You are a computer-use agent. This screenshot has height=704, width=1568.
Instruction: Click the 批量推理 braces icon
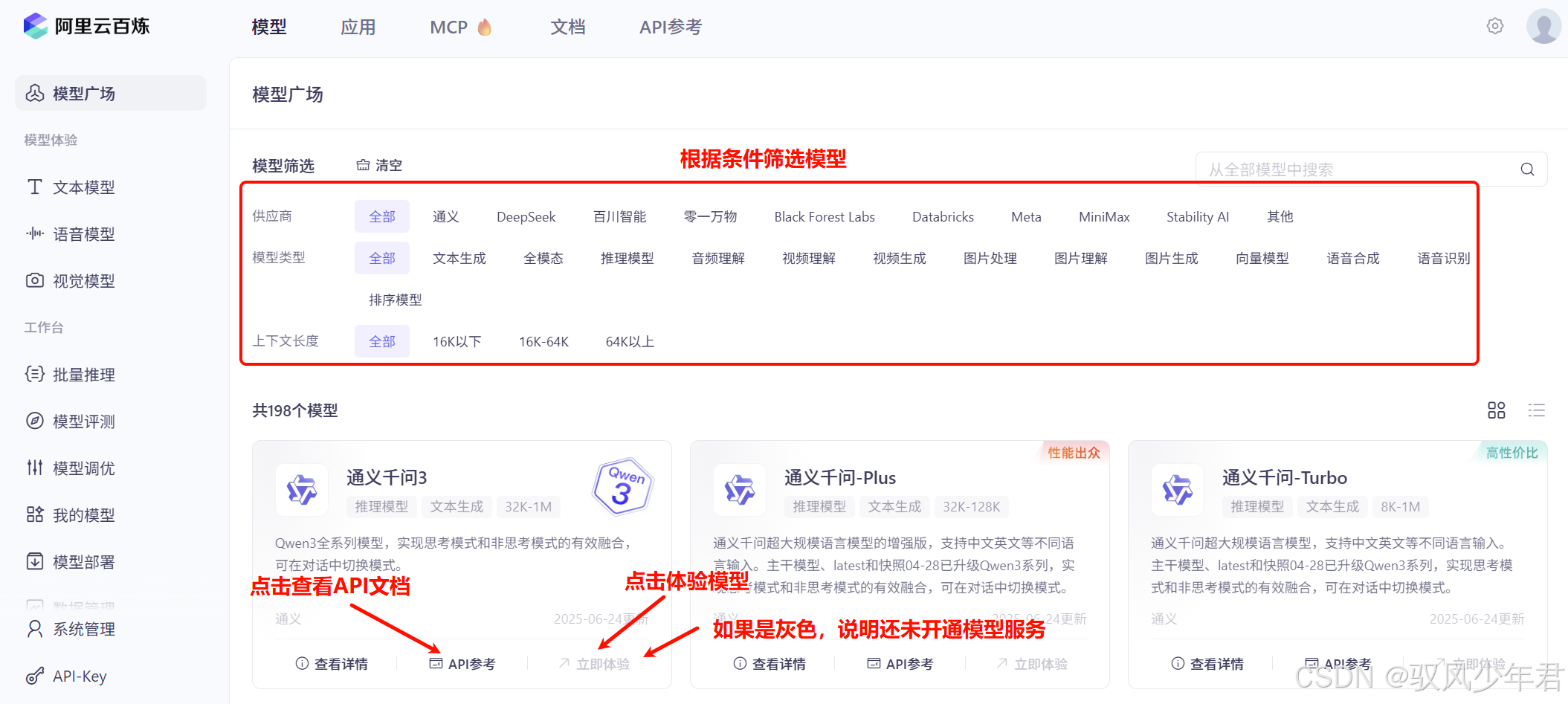tap(35, 374)
